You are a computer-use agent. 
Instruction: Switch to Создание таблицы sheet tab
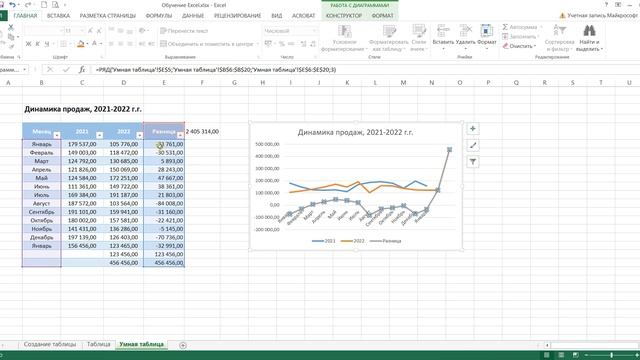pos(50,344)
